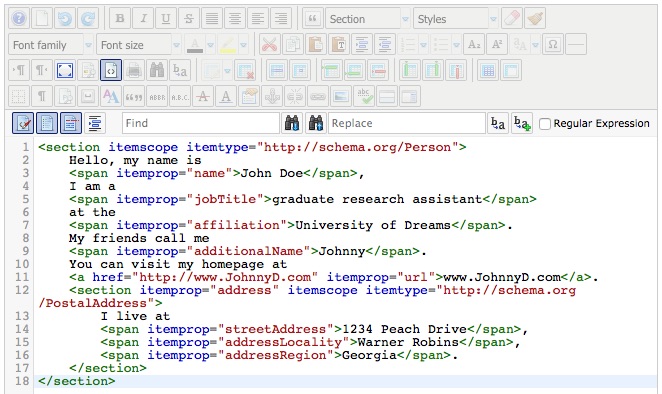This screenshot has height=394, width=662.
Task: Apply justify full alignment
Action: 212,19
